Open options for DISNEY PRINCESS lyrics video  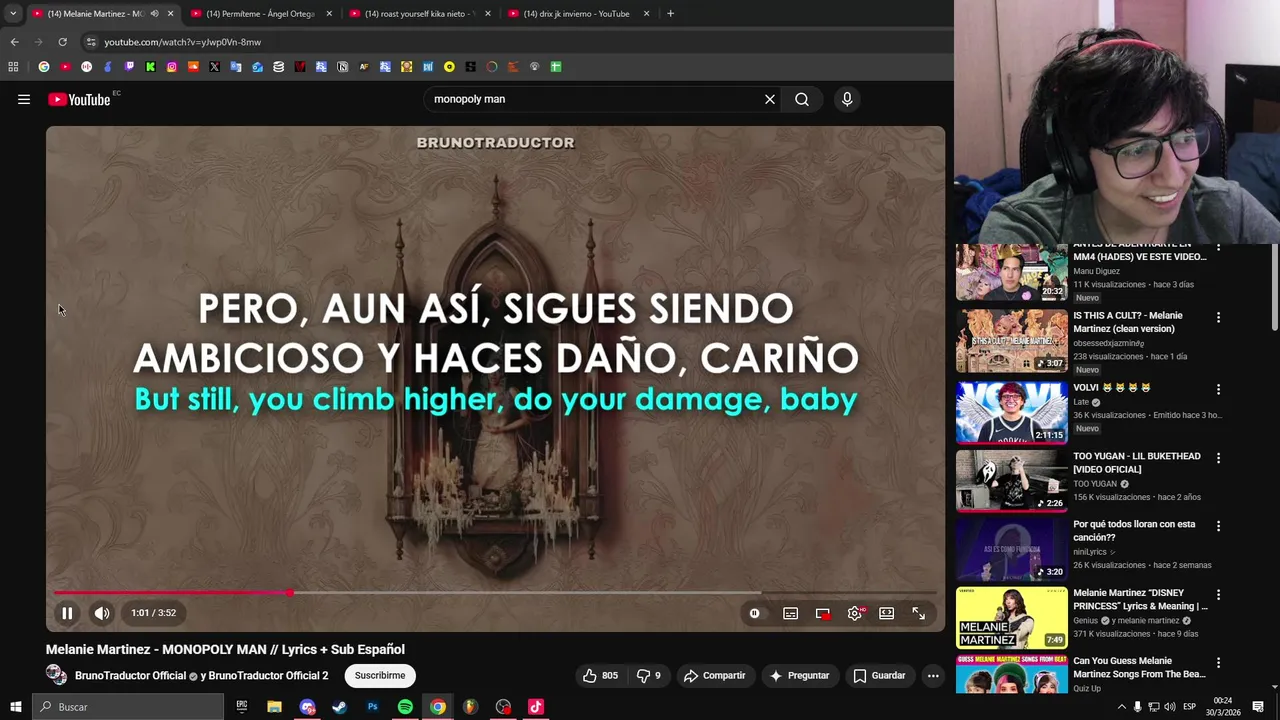(x=1218, y=594)
